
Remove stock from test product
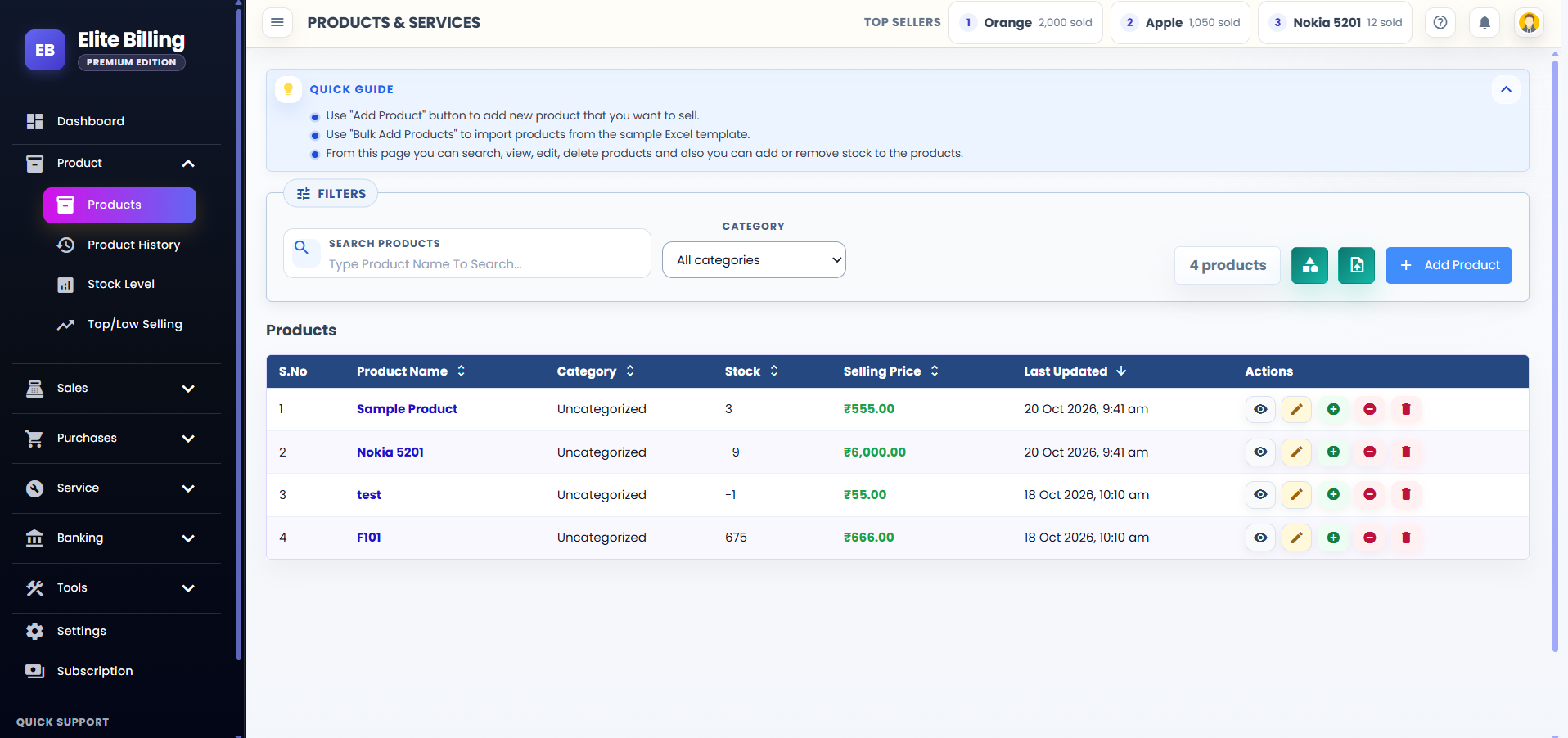(x=1369, y=494)
